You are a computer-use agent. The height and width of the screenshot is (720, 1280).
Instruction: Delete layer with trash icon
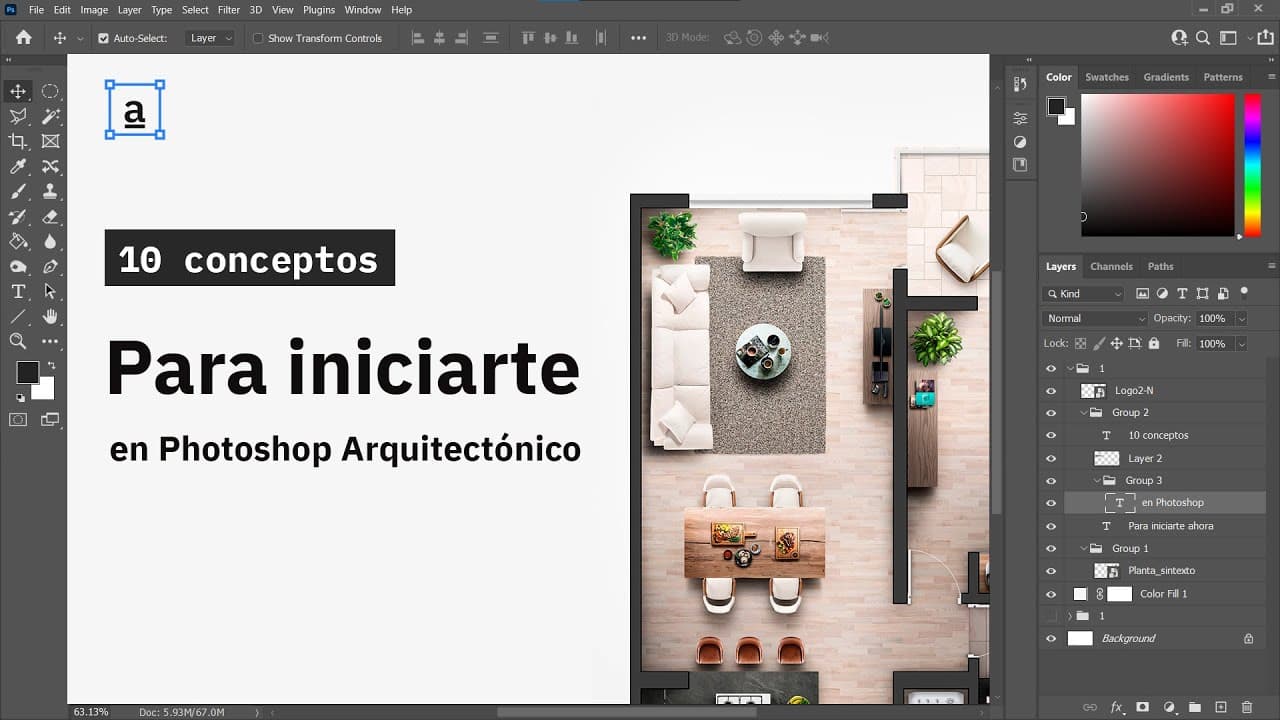click(x=1246, y=707)
